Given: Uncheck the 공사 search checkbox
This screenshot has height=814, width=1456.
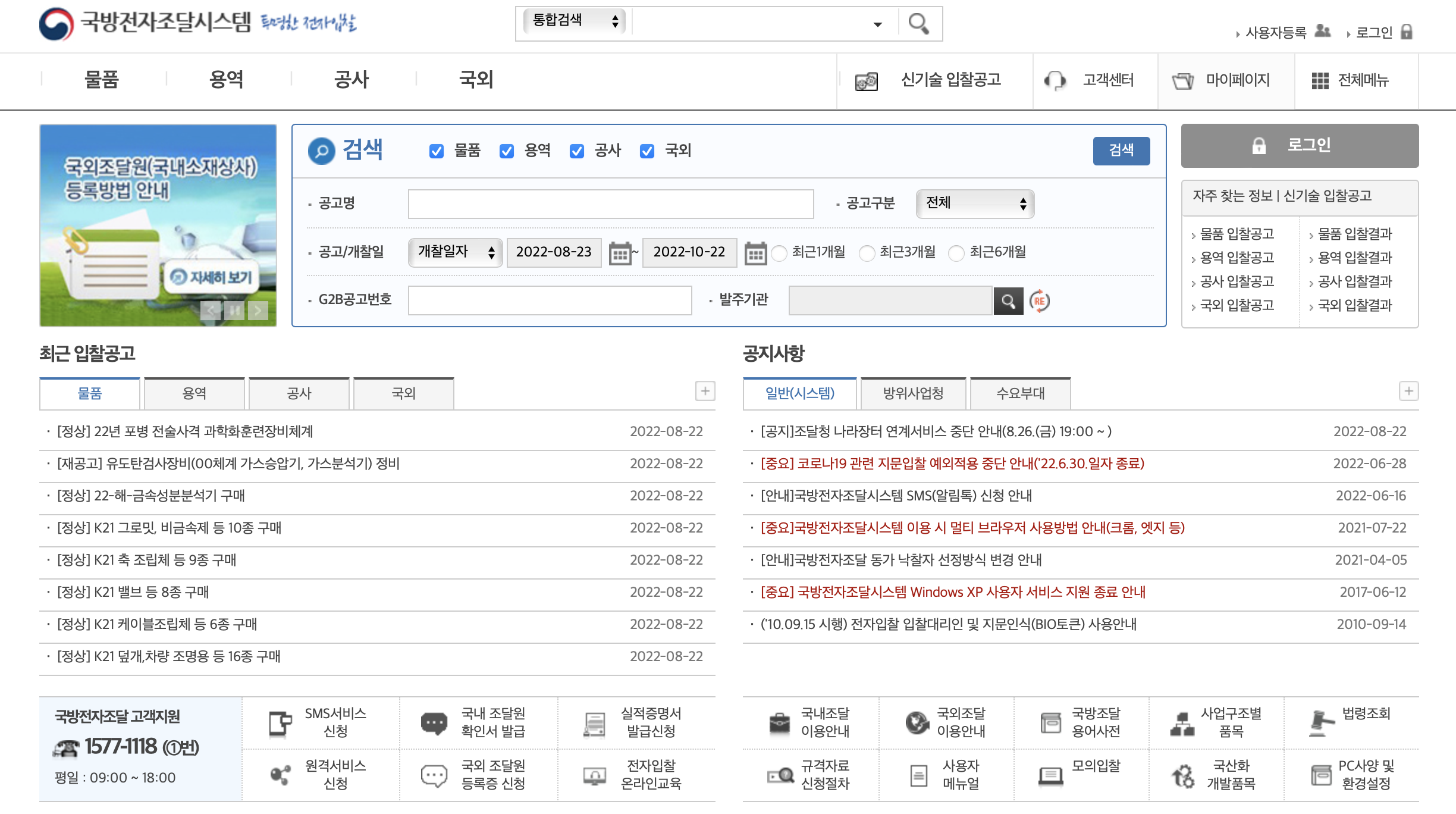Looking at the screenshot, I should [576, 151].
